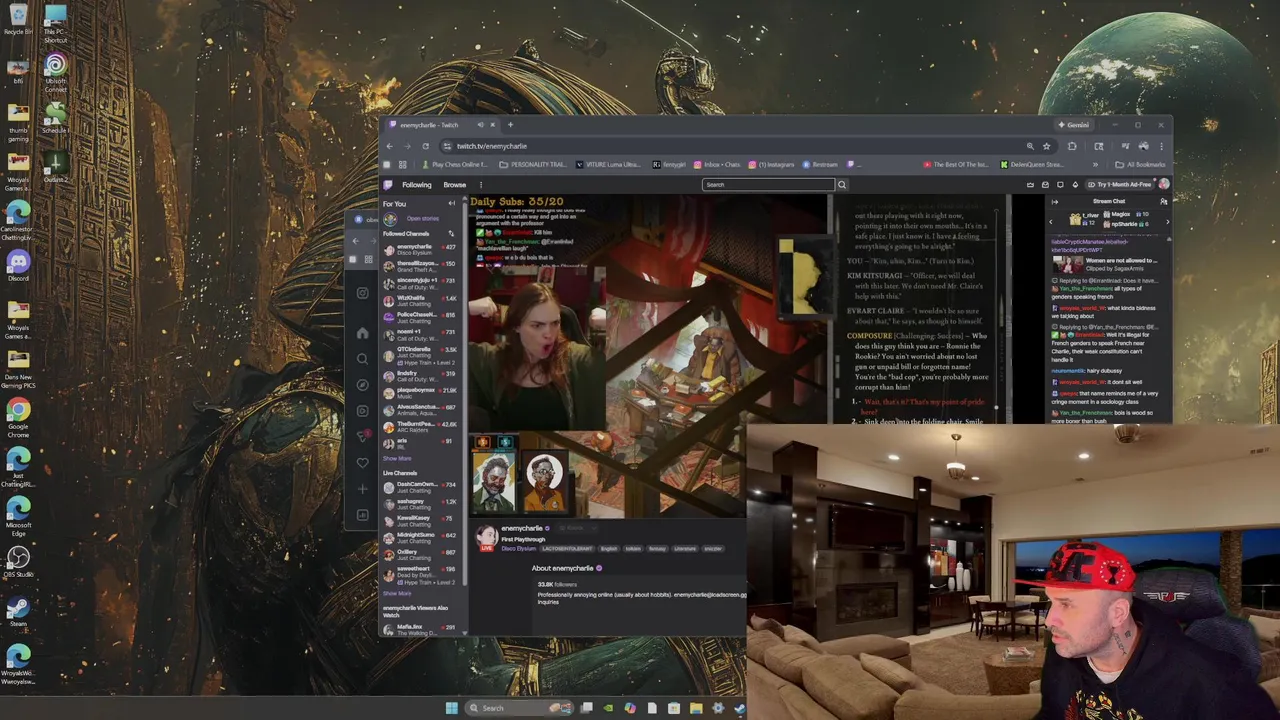Screen dimensions: 1280x720
Task: Open the TheBurntPeanut followed channel
Action: click(x=420, y=428)
